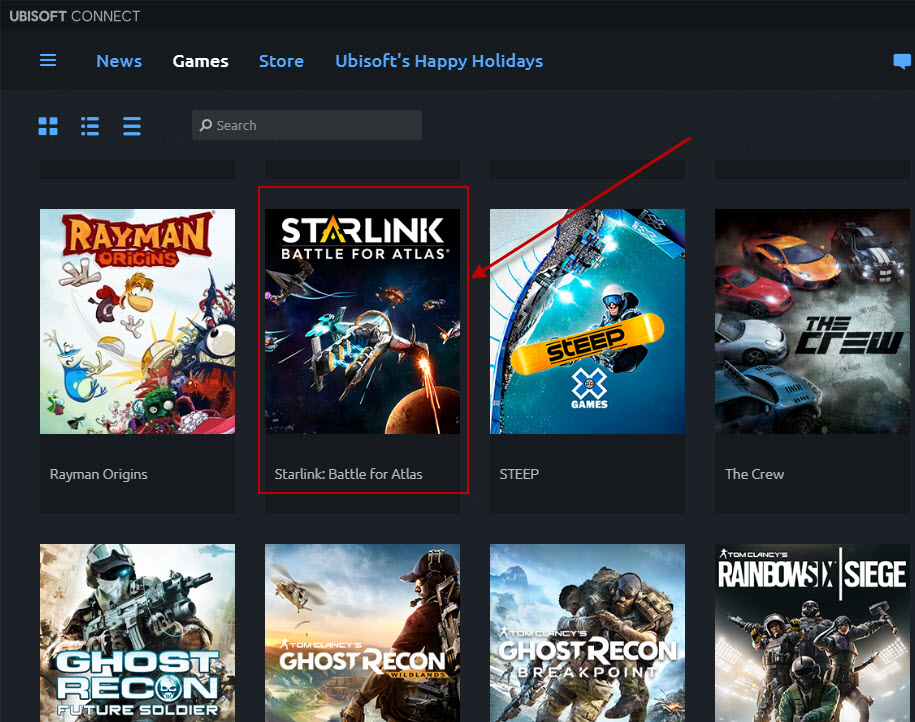Open the chat bubble icon
915x722 pixels.
coord(902,61)
